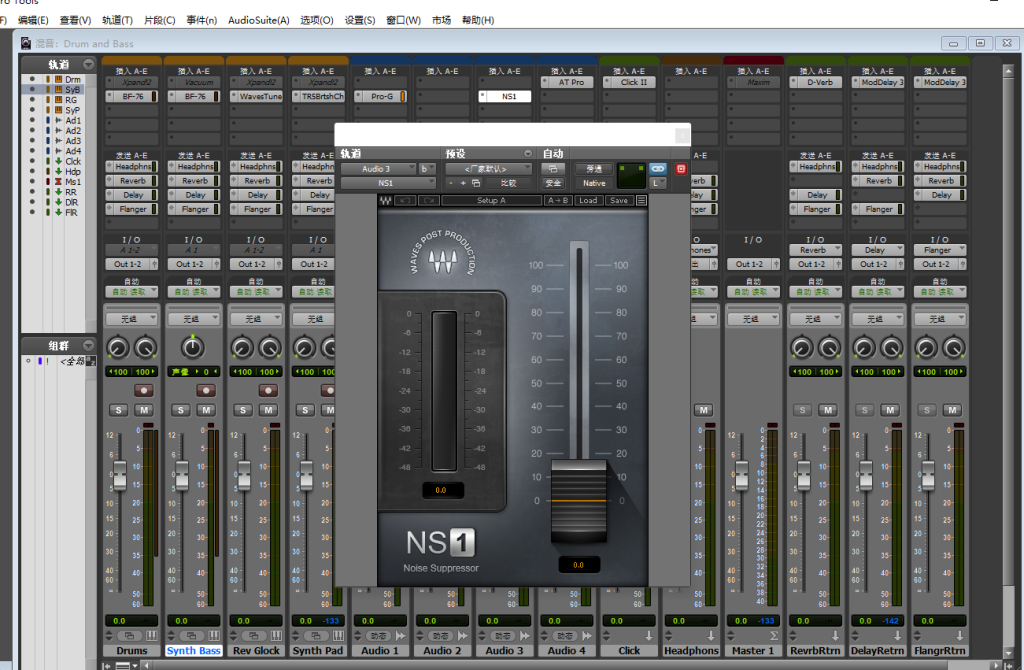Click the left pan knob on Drums strip

(x=118, y=347)
